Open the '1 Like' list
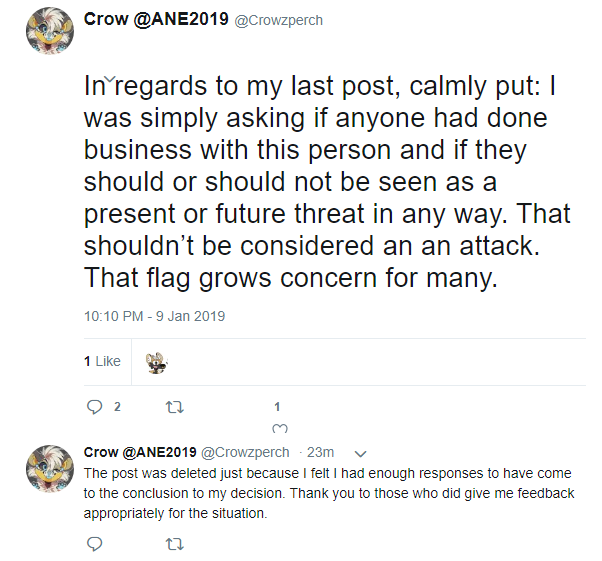602x561 pixels. point(102,362)
